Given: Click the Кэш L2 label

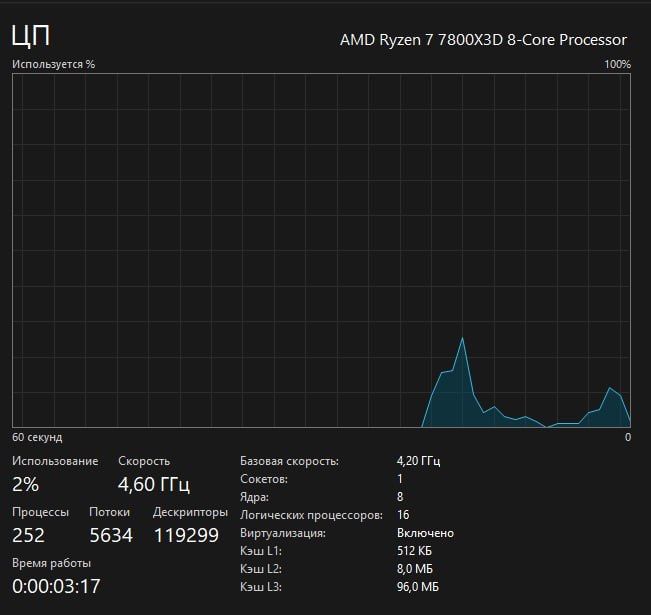Looking at the screenshot, I should coord(261,569).
